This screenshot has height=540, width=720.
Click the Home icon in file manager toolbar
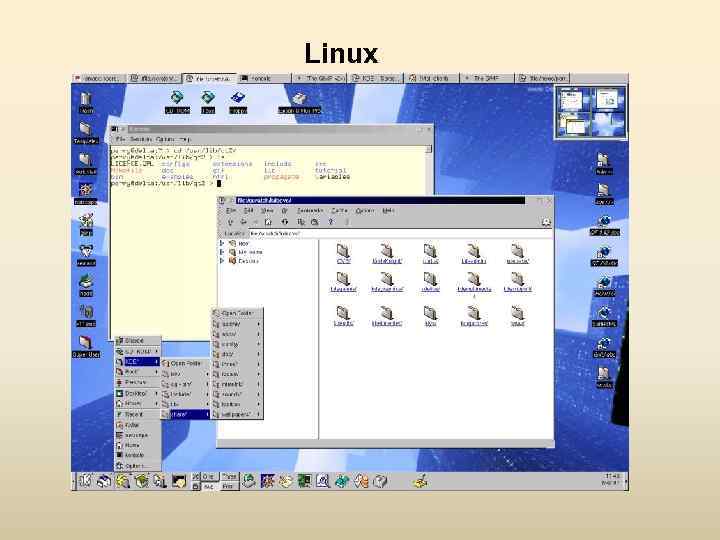click(268, 222)
